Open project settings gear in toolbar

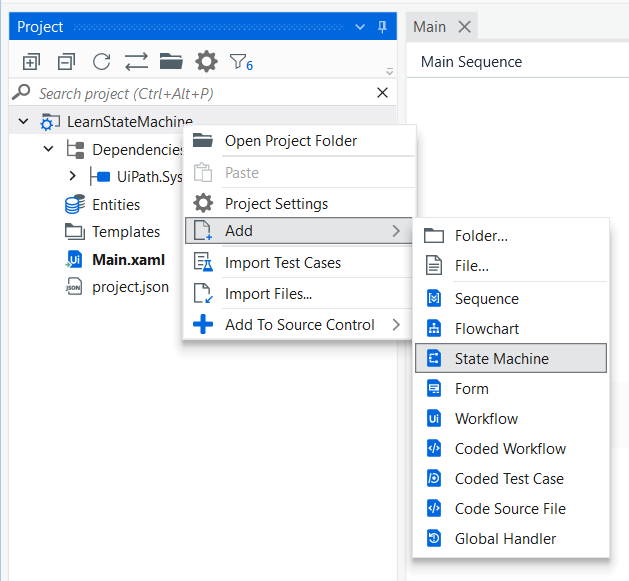click(x=206, y=62)
